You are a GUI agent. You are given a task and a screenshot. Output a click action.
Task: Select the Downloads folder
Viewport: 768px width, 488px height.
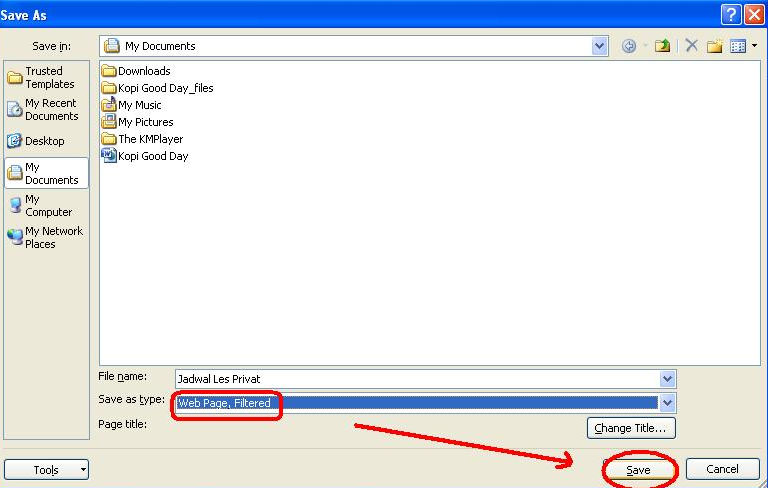tap(136, 71)
